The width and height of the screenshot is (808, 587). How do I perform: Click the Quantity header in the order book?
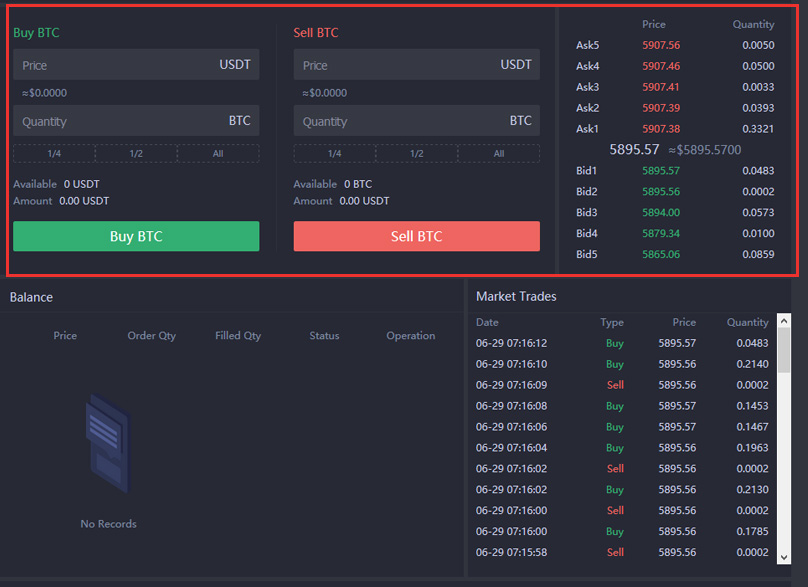[753, 24]
